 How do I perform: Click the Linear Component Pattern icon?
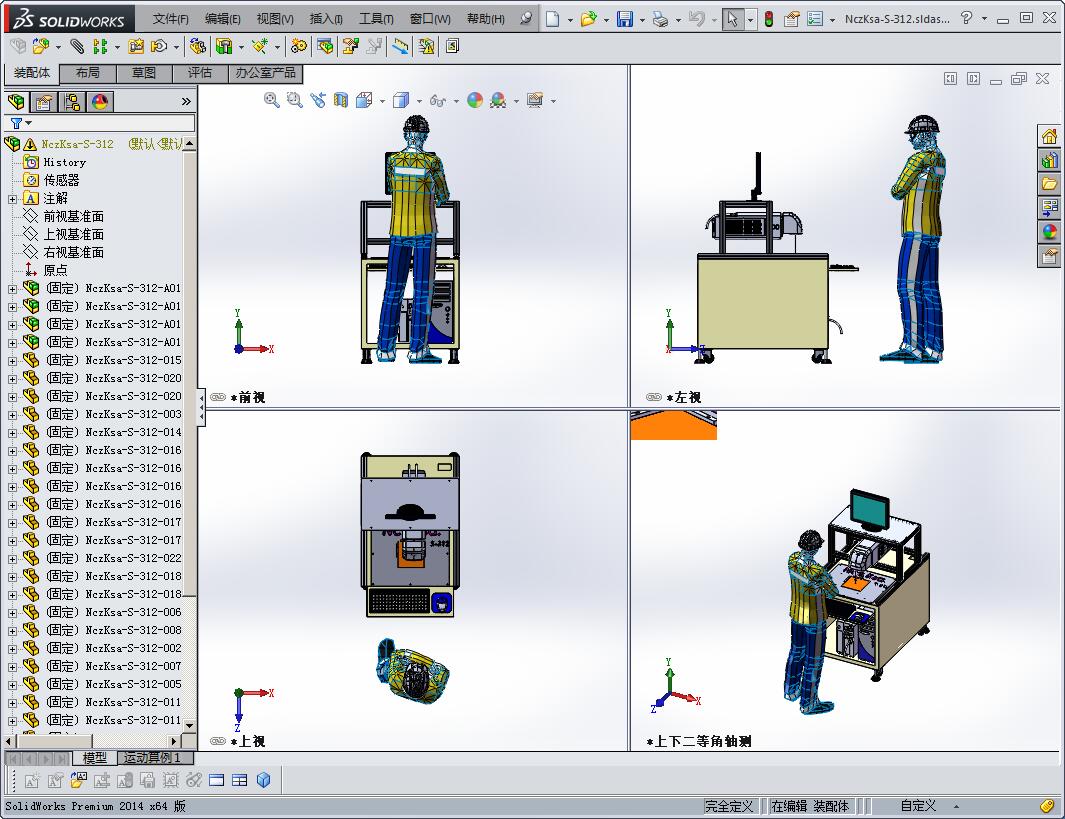(101, 46)
